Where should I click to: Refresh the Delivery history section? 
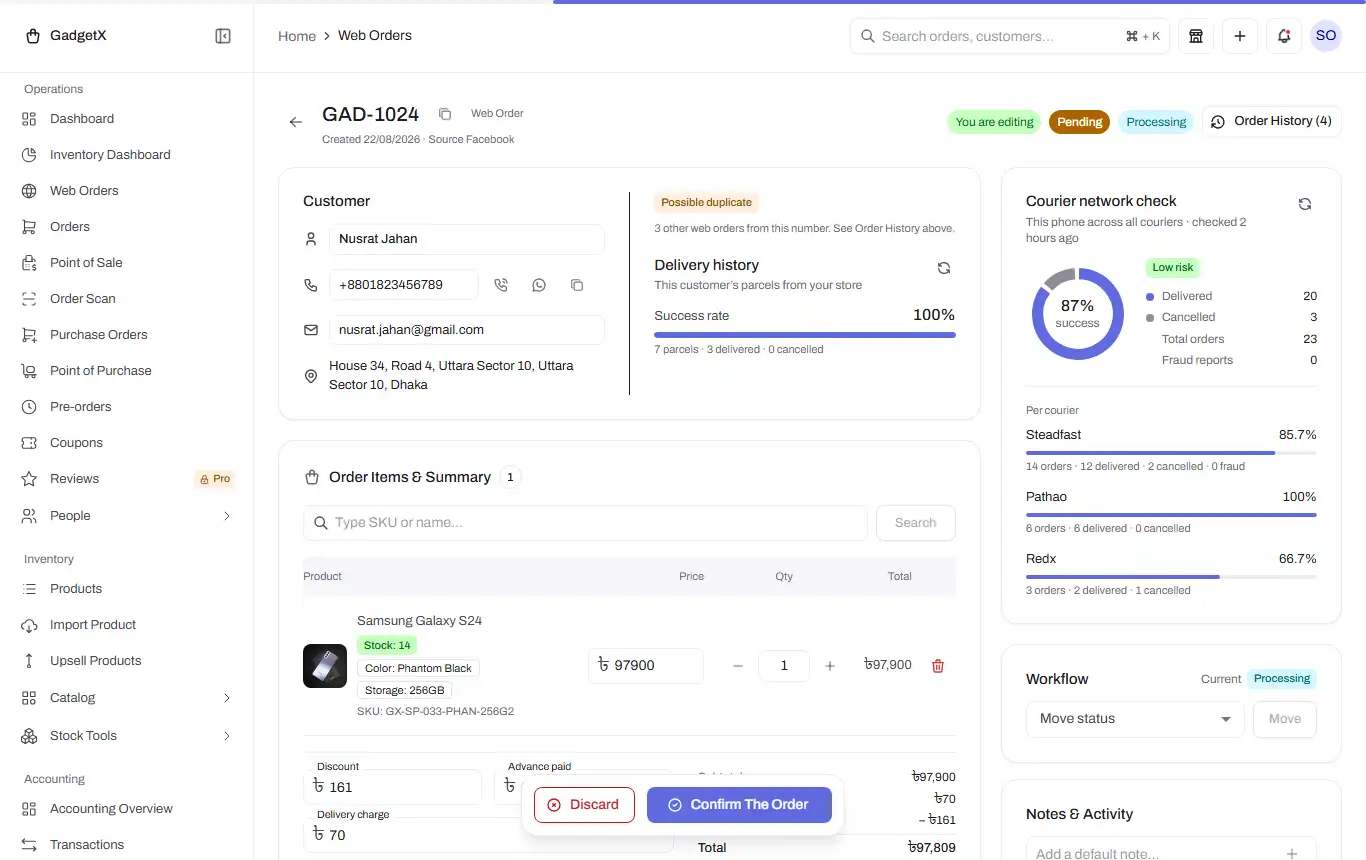944,268
